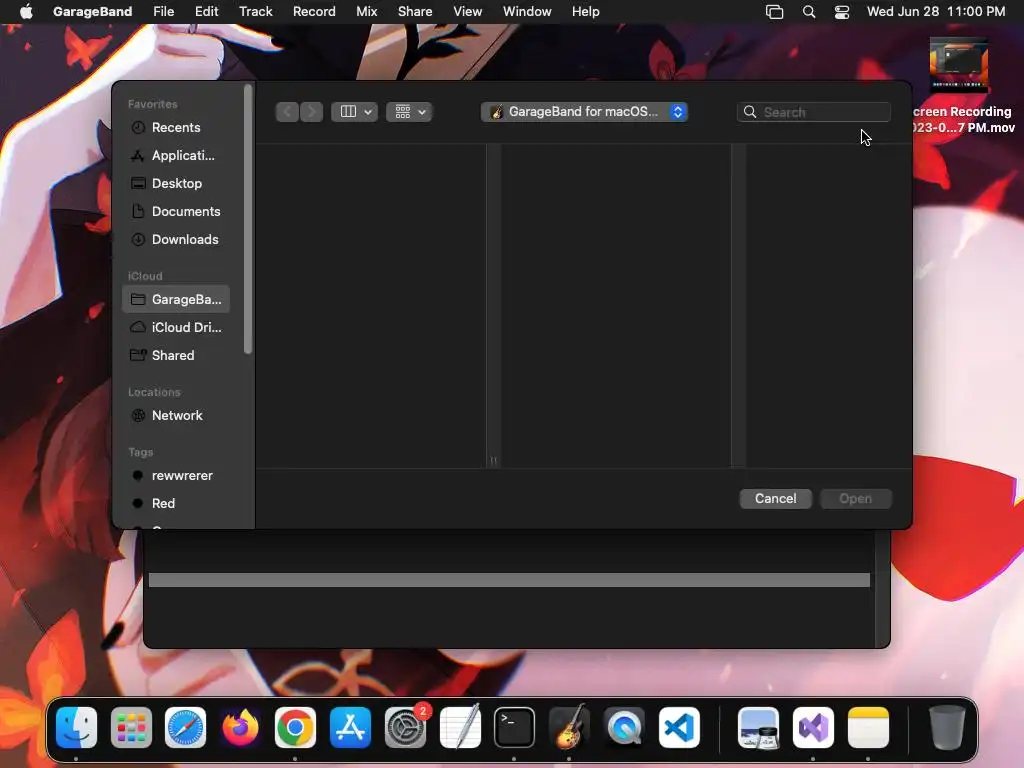
Task: Select Shared in the sidebar
Action: tap(176, 355)
